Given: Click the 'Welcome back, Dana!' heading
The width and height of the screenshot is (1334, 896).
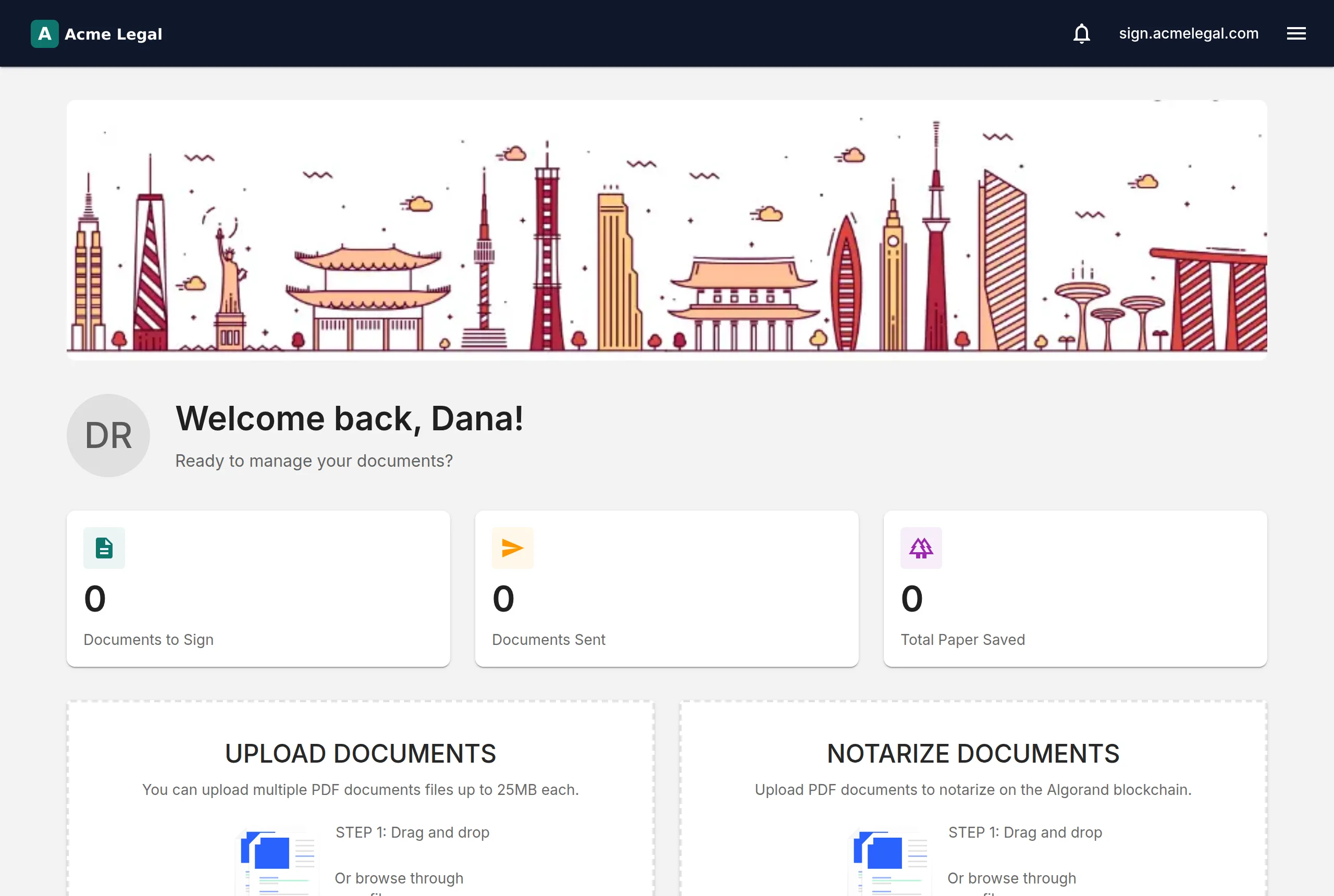Looking at the screenshot, I should coord(349,419).
